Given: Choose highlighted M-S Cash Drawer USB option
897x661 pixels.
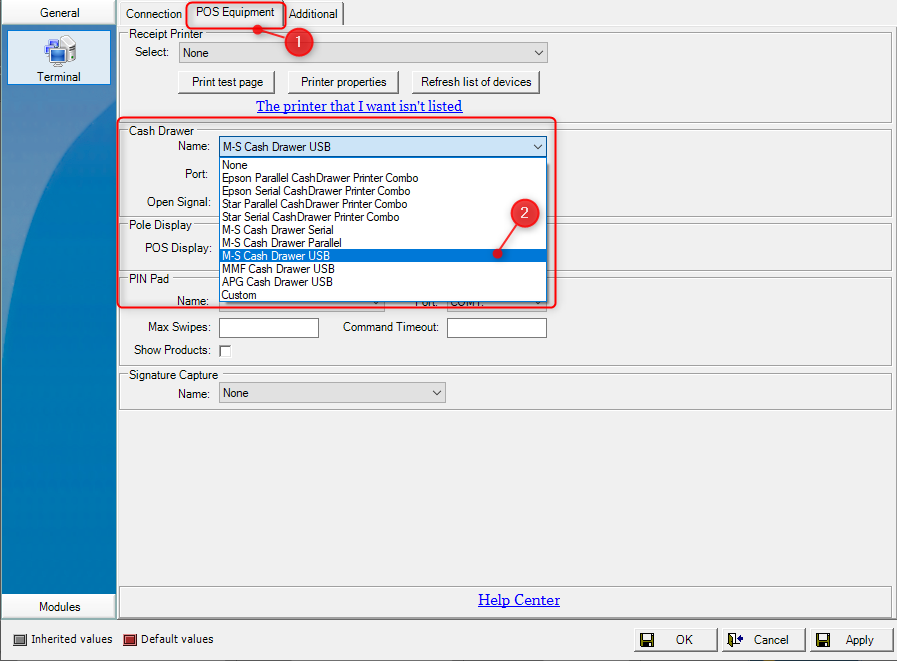Looking at the screenshot, I should pyautogui.click(x=383, y=256).
